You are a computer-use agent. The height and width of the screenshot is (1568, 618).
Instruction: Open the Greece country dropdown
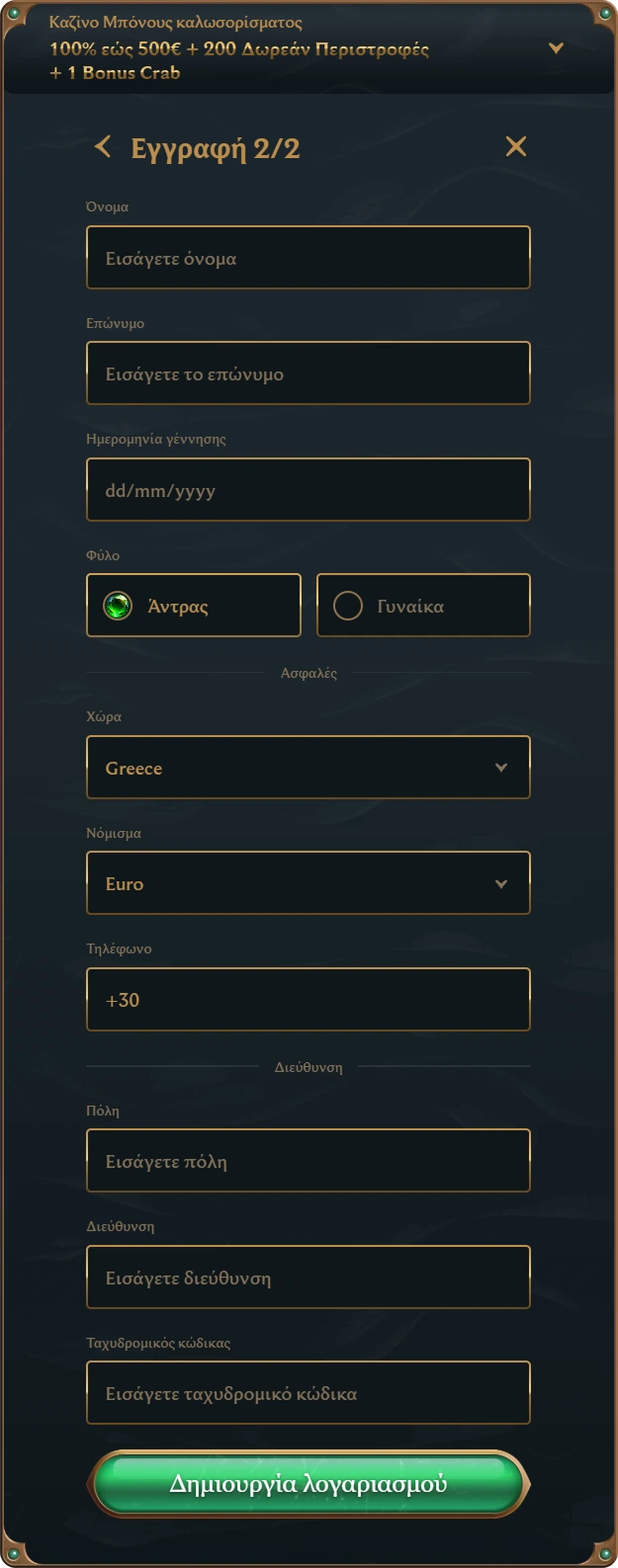point(309,768)
